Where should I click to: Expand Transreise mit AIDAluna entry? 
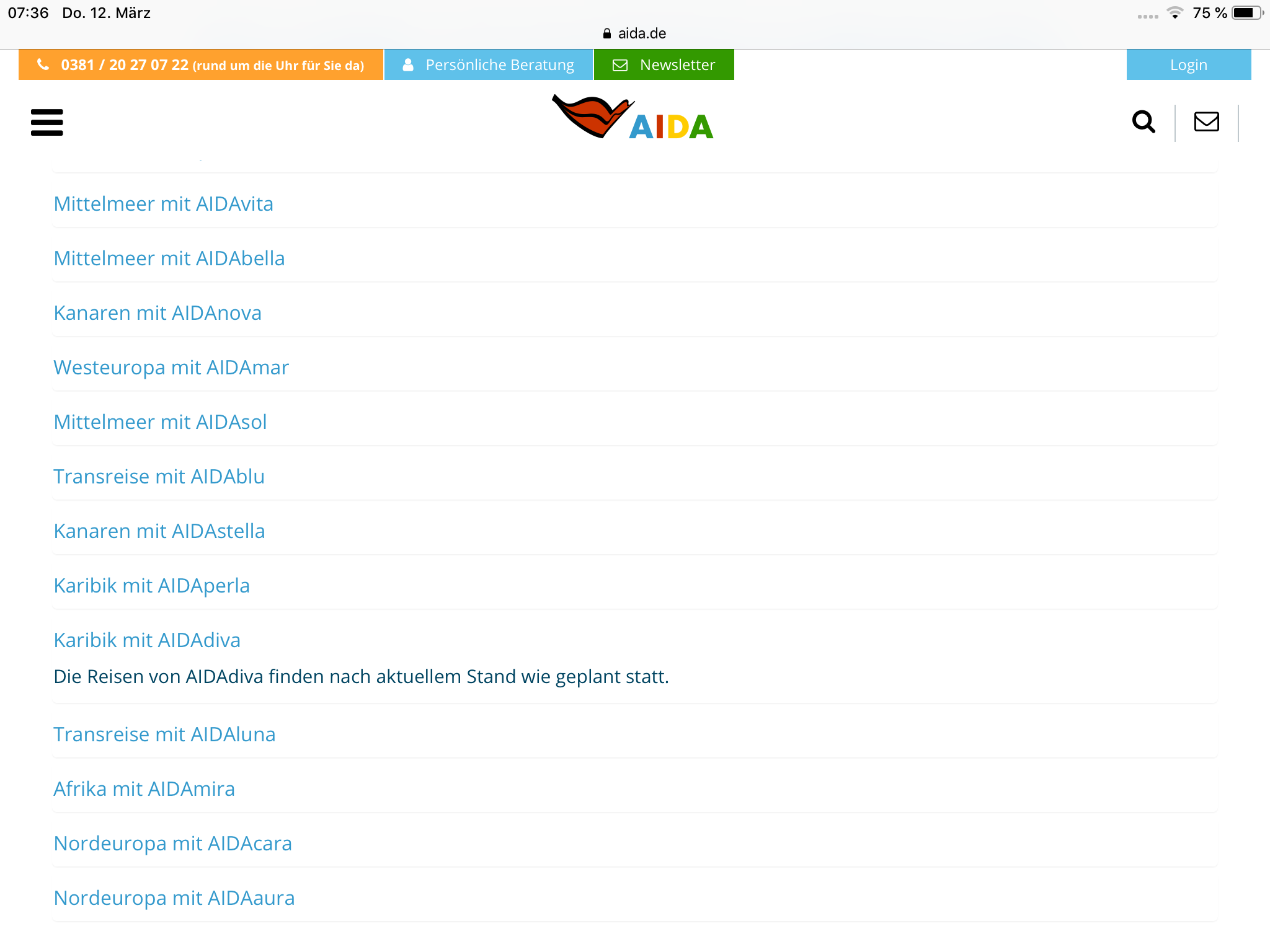click(x=164, y=734)
